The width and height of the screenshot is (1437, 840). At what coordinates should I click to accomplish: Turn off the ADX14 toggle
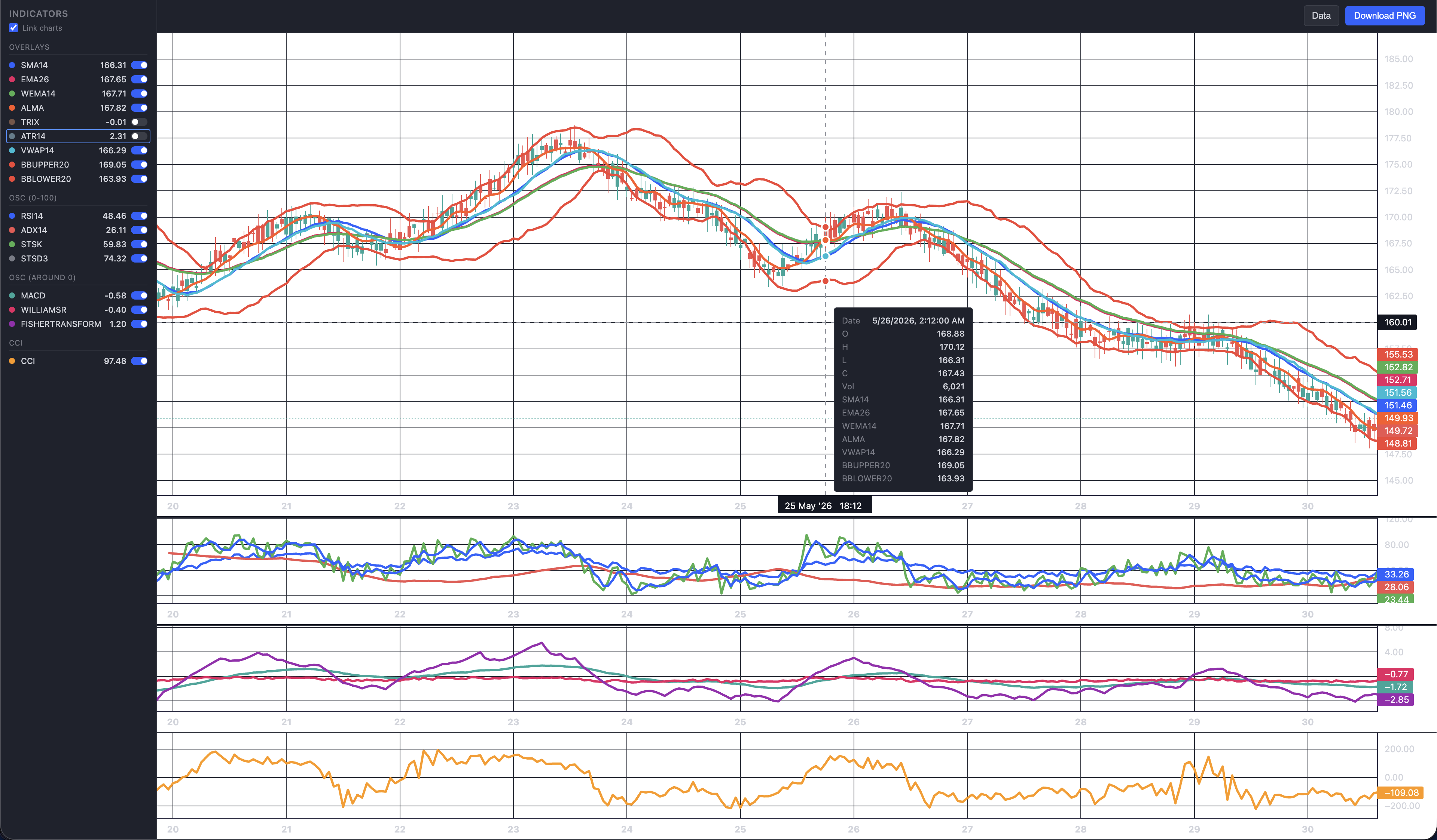coord(139,230)
